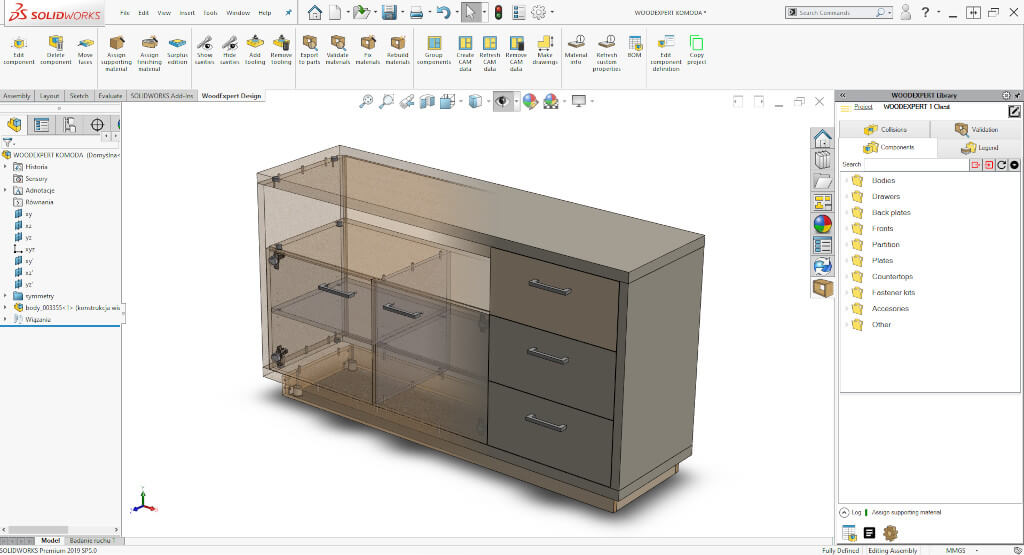Image resolution: width=1024 pixels, height=555 pixels.
Task: Open the Undo dropdown arrow
Action: [455, 12]
